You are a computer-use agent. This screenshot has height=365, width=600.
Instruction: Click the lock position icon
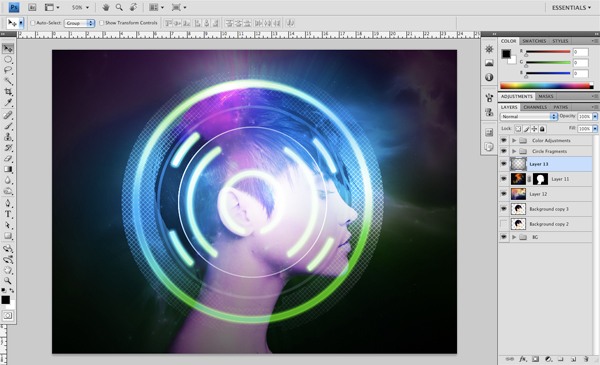point(534,129)
